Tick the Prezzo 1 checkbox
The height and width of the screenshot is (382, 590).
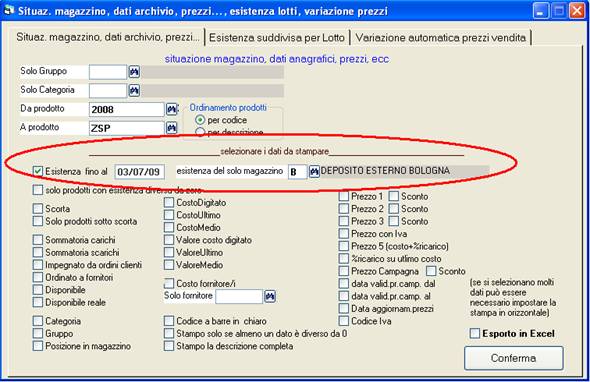pos(344,196)
